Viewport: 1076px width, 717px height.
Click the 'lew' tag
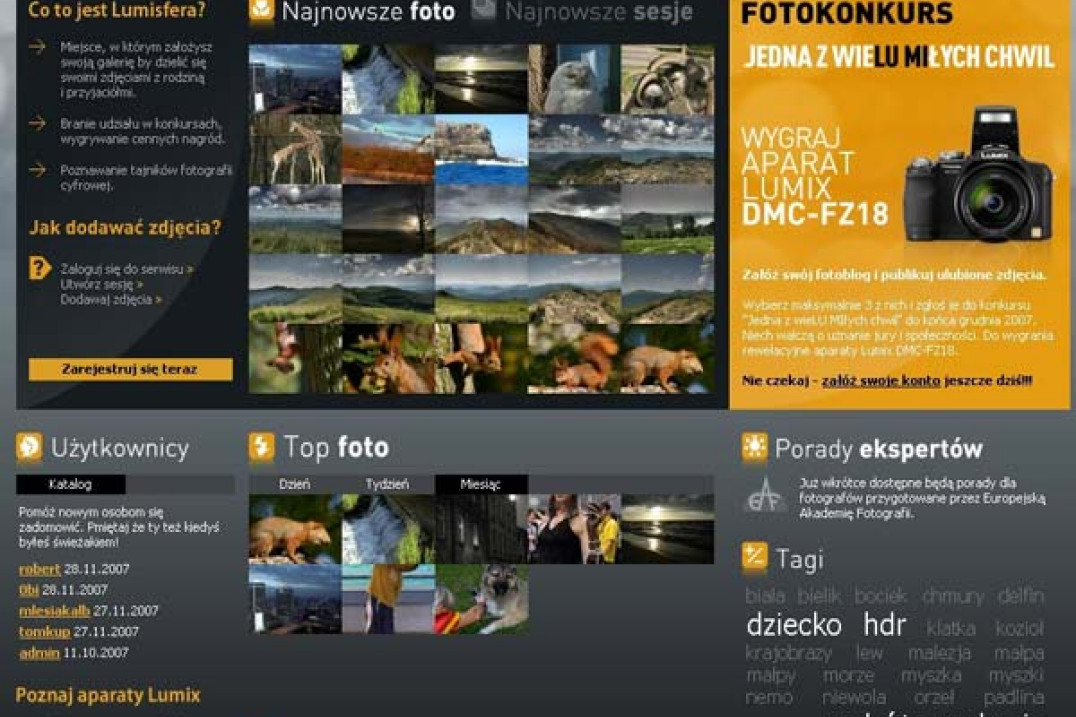click(x=869, y=653)
